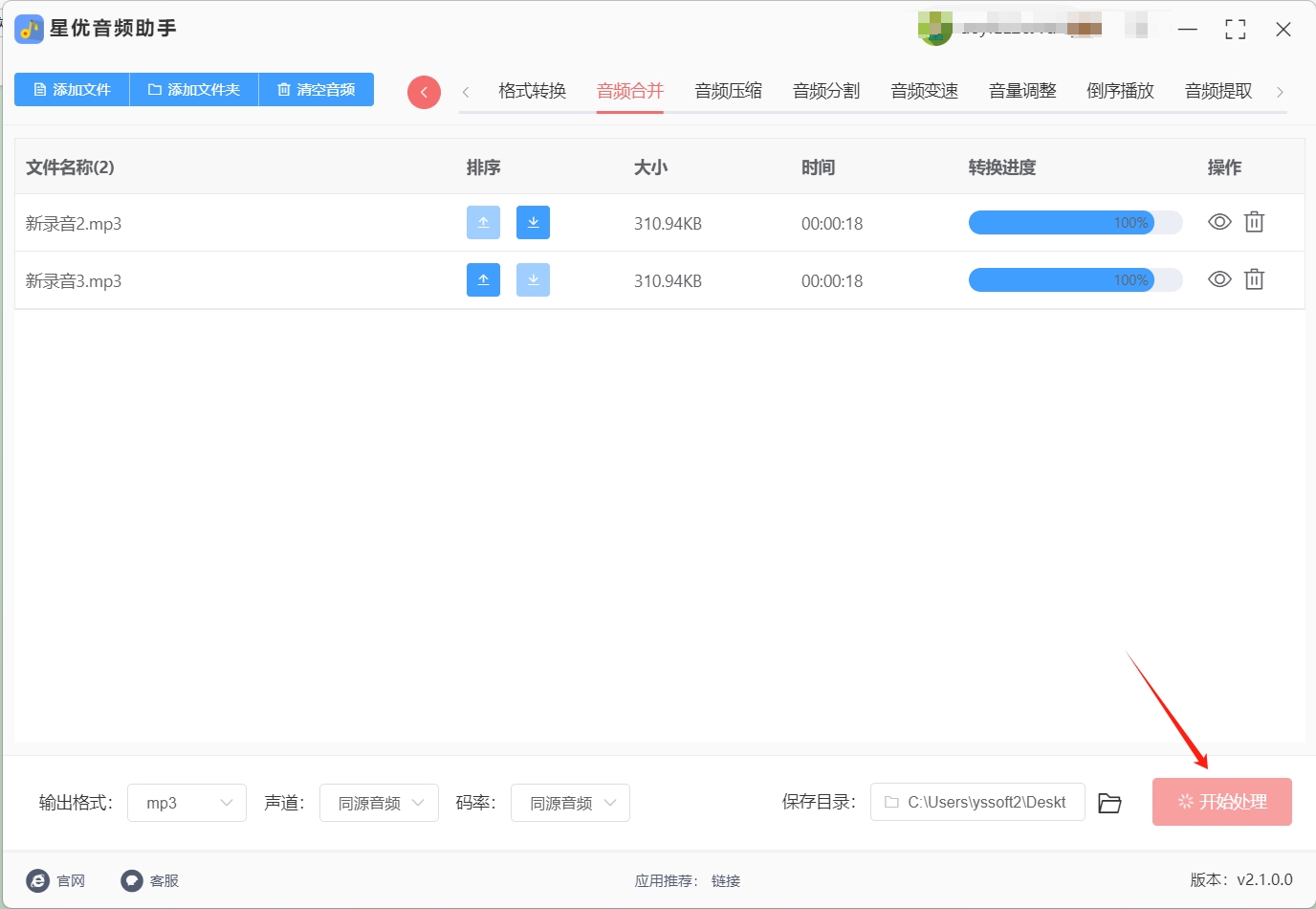
Task: Preview 新录音2.mp3 with the eye icon
Action: coord(1219,222)
